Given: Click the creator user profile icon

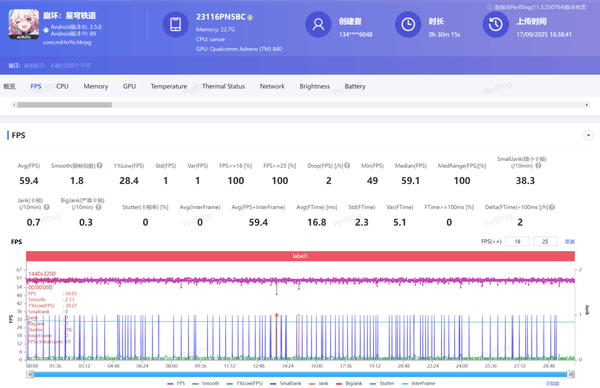Looking at the screenshot, I should tap(318, 24).
